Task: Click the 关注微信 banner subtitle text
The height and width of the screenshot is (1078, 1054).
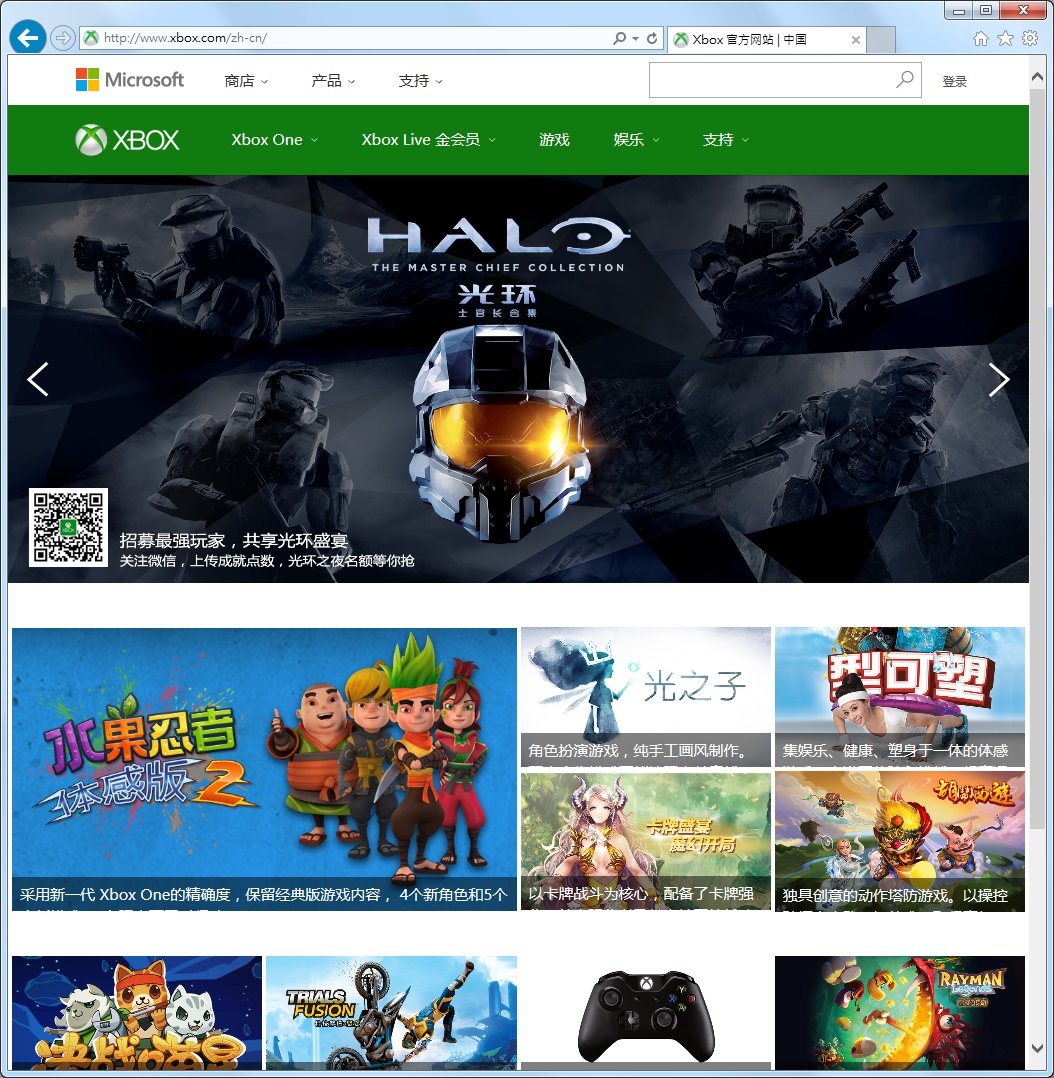Action: click(x=267, y=561)
